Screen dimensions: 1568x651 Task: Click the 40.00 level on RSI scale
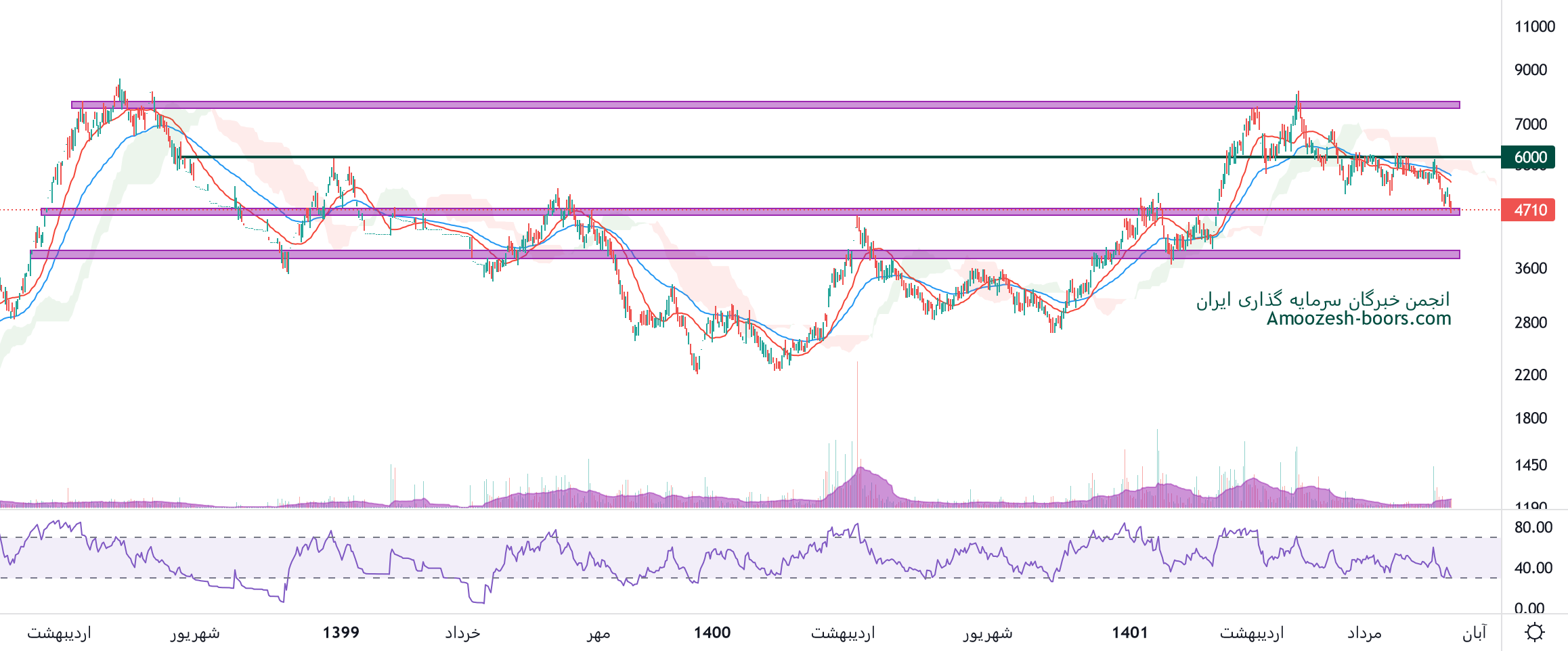[1533, 568]
